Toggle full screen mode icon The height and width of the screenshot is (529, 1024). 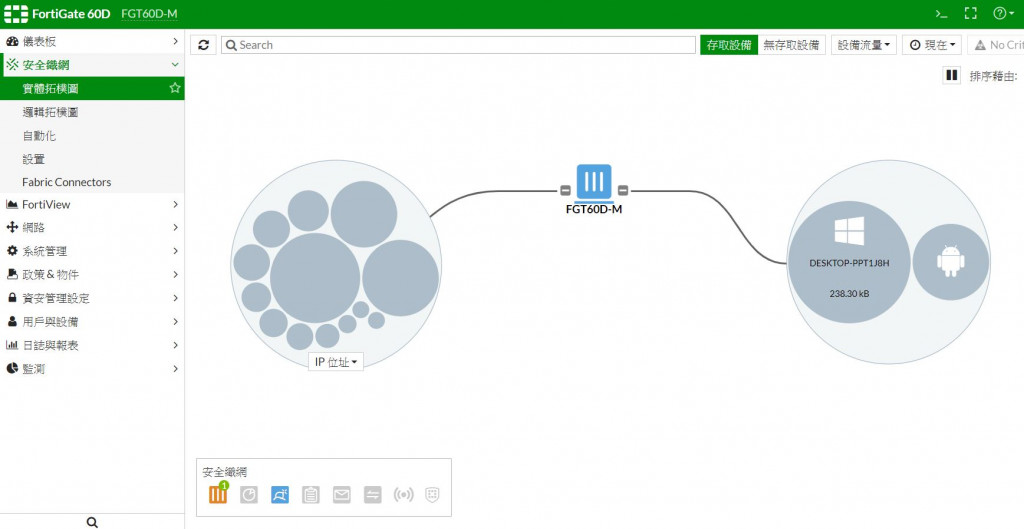970,14
